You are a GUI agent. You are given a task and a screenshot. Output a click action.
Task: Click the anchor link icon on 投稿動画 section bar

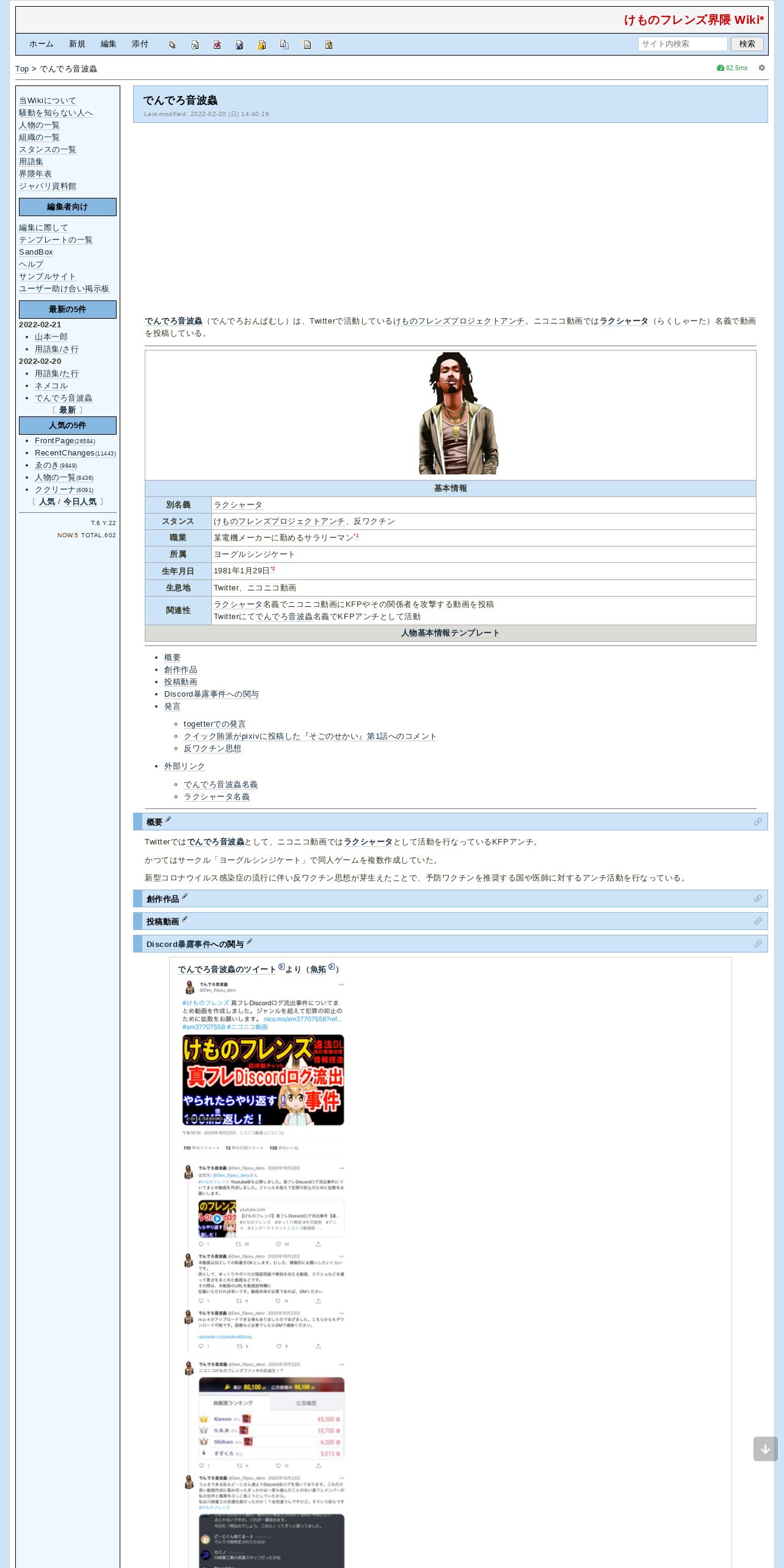[758, 921]
